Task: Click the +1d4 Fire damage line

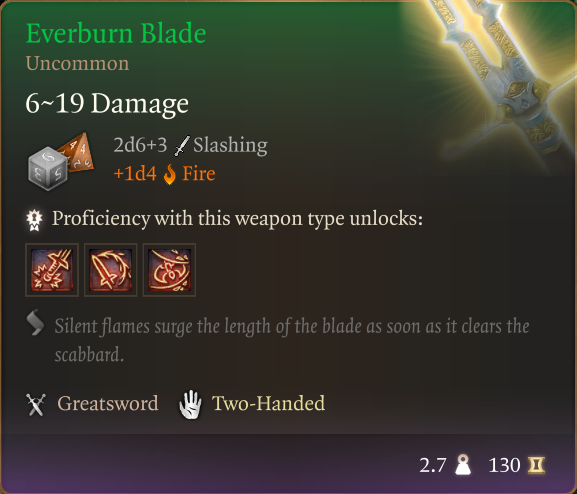Action: tap(164, 173)
